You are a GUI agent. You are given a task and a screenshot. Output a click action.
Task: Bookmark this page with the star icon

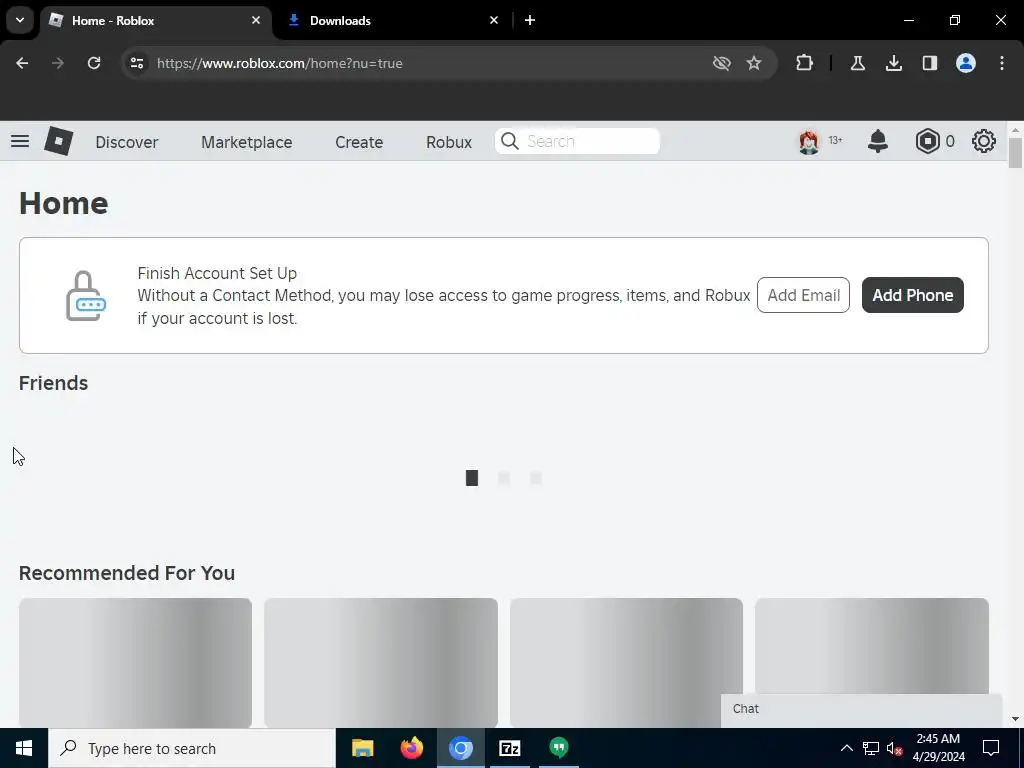click(x=754, y=63)
